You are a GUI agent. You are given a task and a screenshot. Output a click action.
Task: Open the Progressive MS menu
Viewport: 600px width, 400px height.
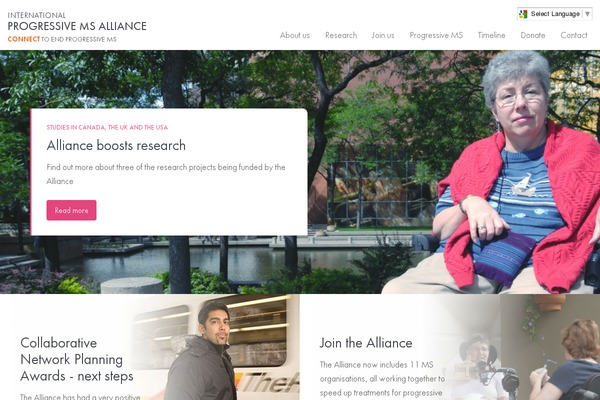(x=436, y=35)
